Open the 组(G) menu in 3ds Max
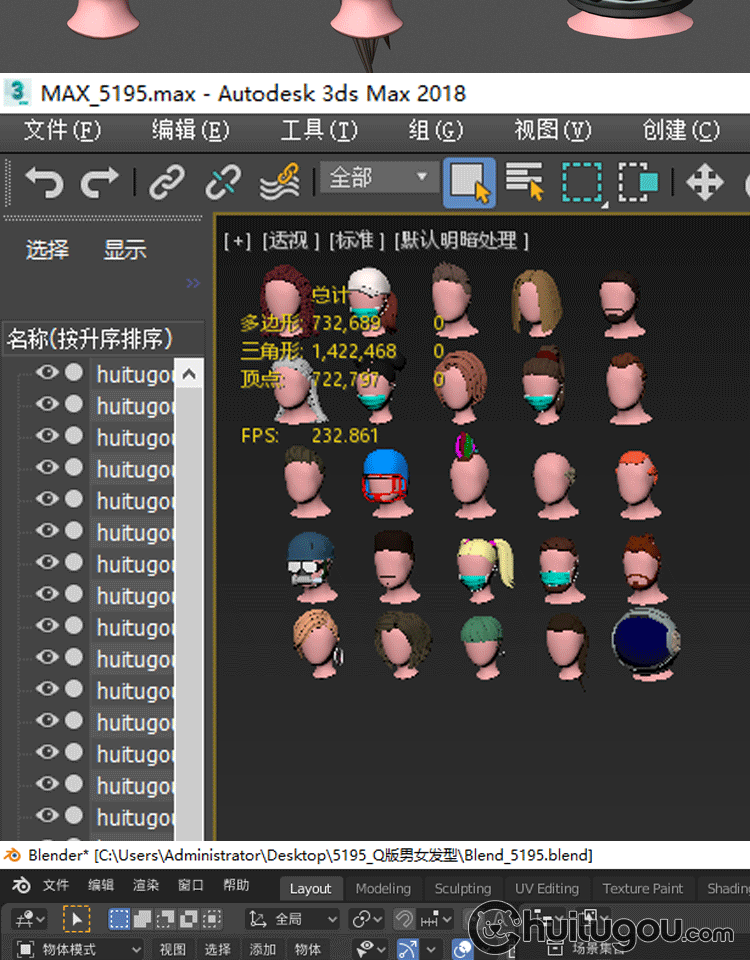Image resolution: width=750 pixels, height=960 pixels. pos(435,130)
